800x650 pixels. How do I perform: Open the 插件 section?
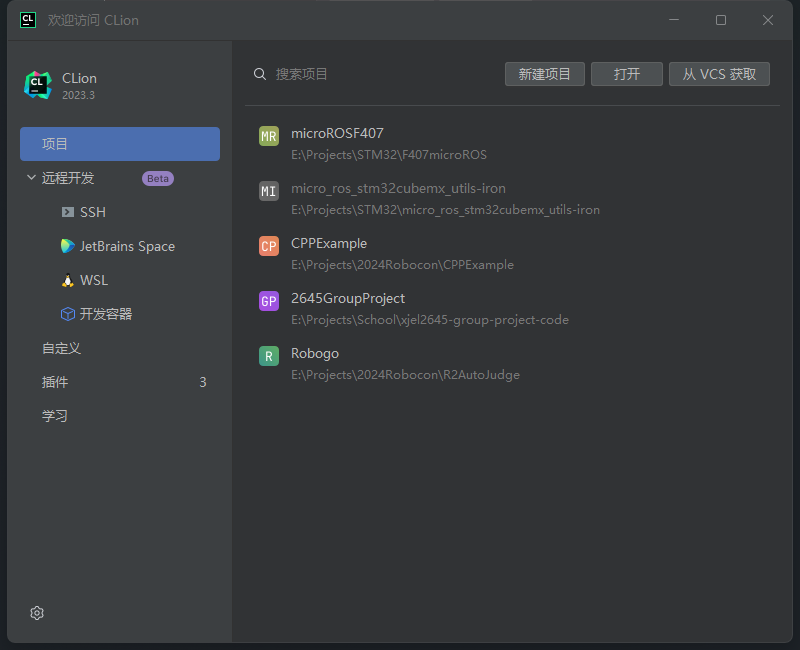coord(56,382)
